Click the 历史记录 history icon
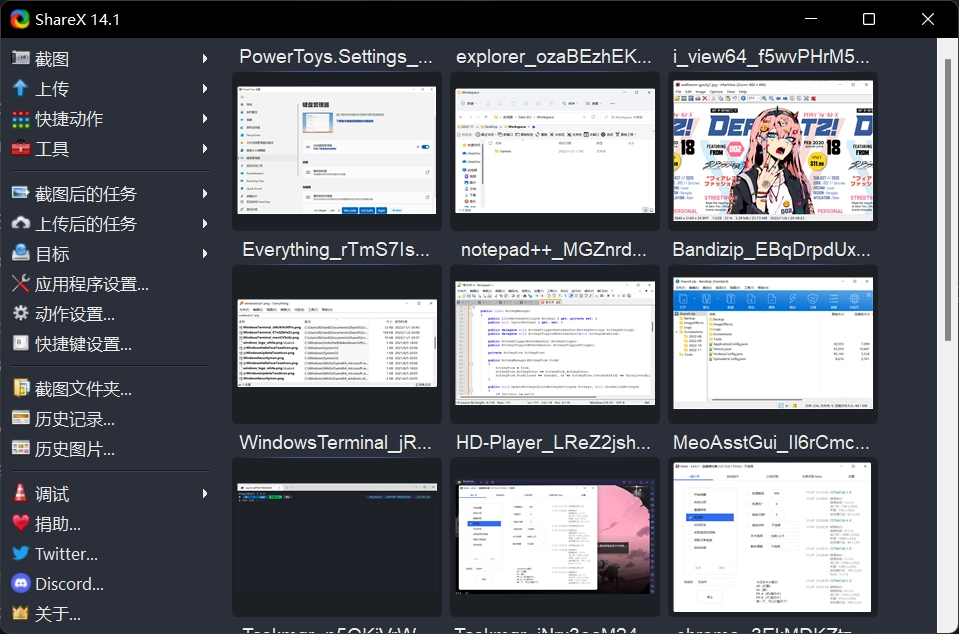 pyautogui.click(x=20, y=418)
